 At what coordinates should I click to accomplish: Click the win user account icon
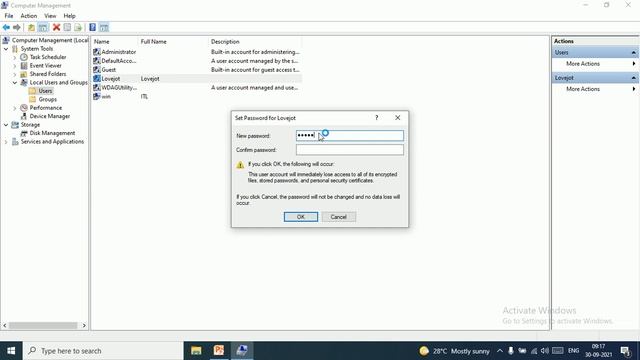click(x=97, y=97)
